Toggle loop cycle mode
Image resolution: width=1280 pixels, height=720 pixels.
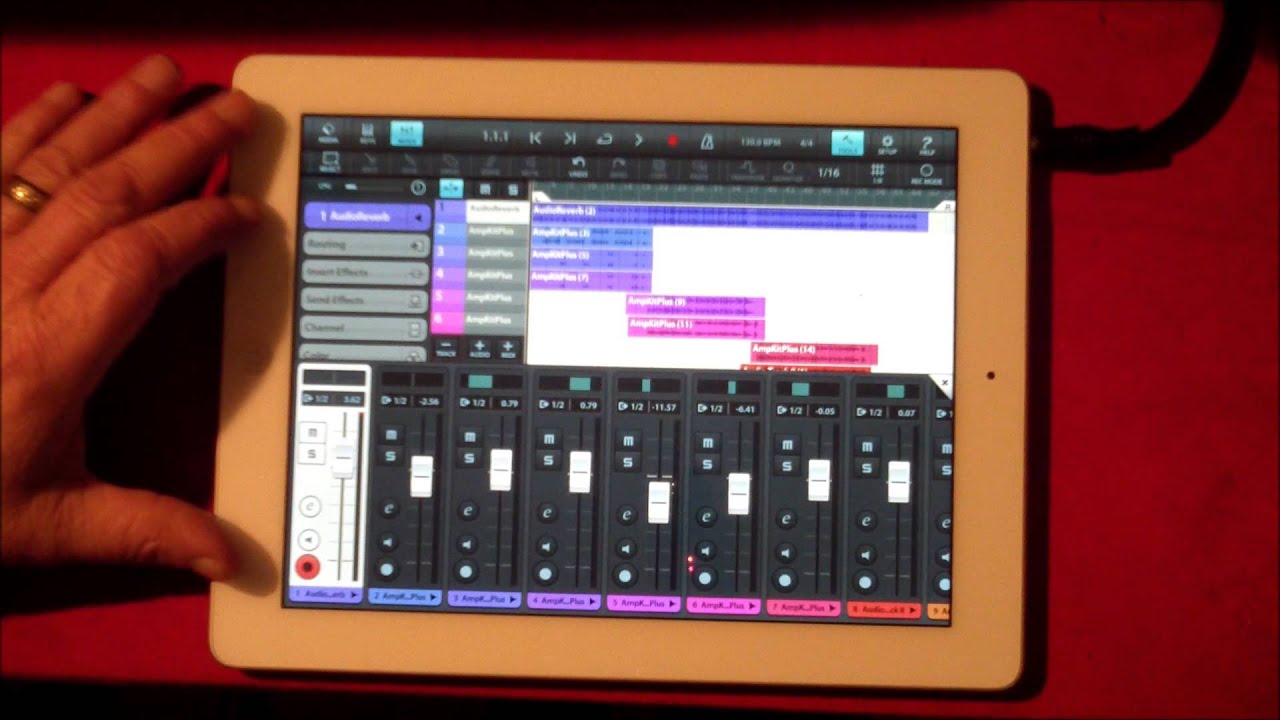tap(604, 139)
